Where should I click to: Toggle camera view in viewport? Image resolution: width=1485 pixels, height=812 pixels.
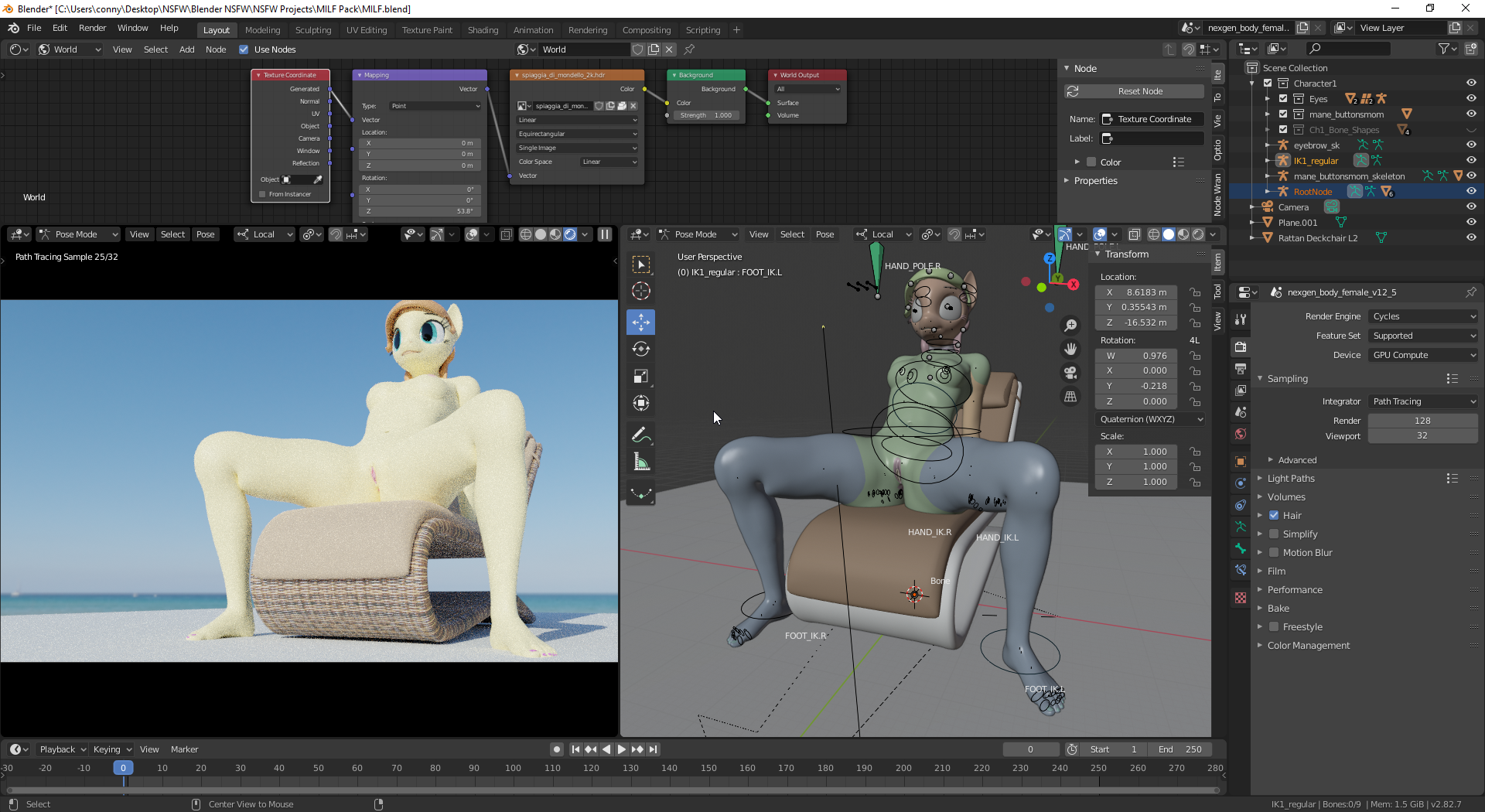pos(1070,373)
